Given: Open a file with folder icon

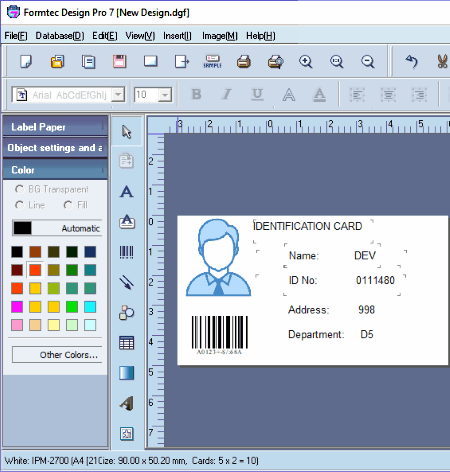Looking at the screenshot, I should point(57,62).
